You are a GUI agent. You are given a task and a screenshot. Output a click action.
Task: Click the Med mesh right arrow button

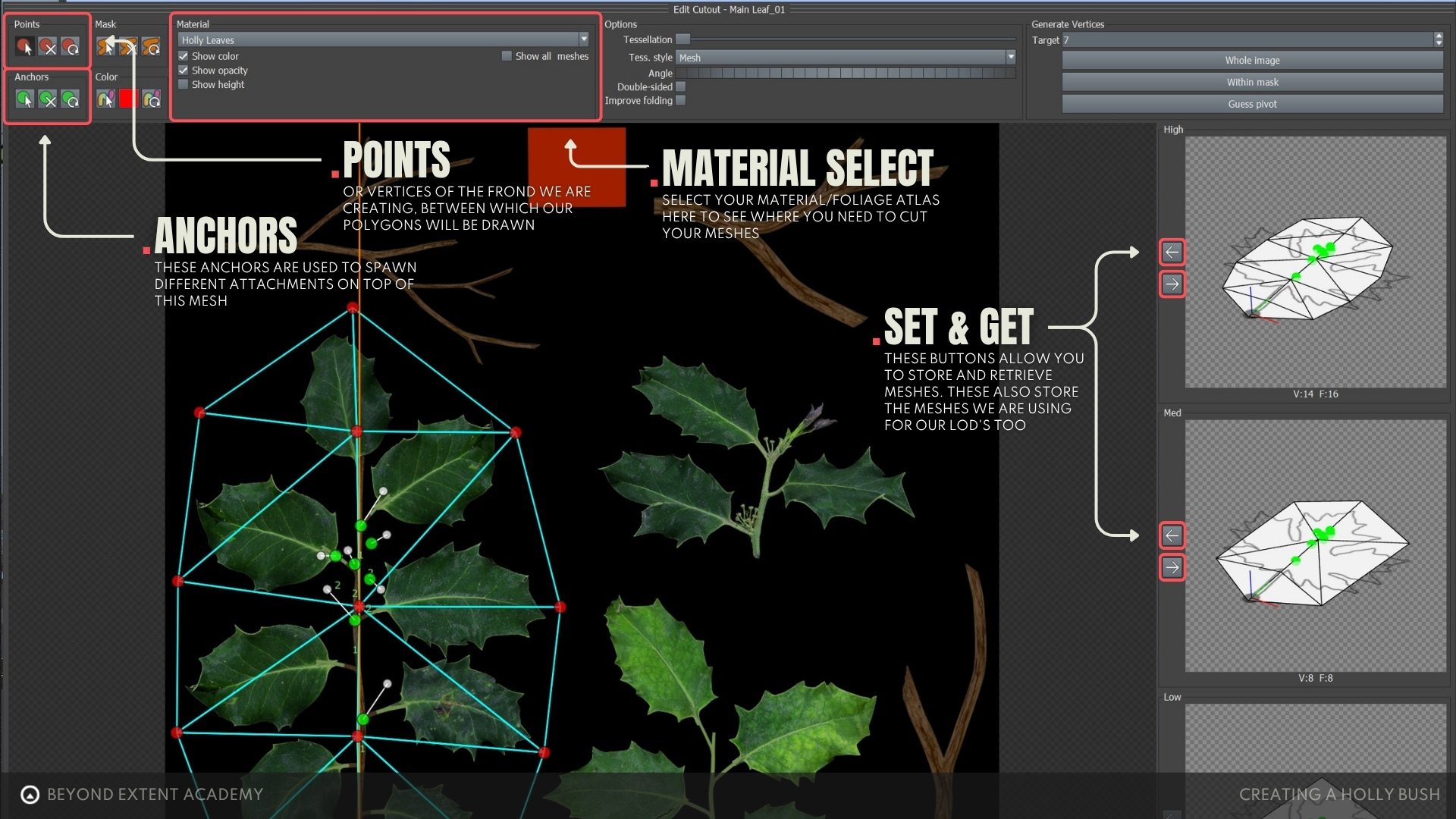click(1172, 567)
